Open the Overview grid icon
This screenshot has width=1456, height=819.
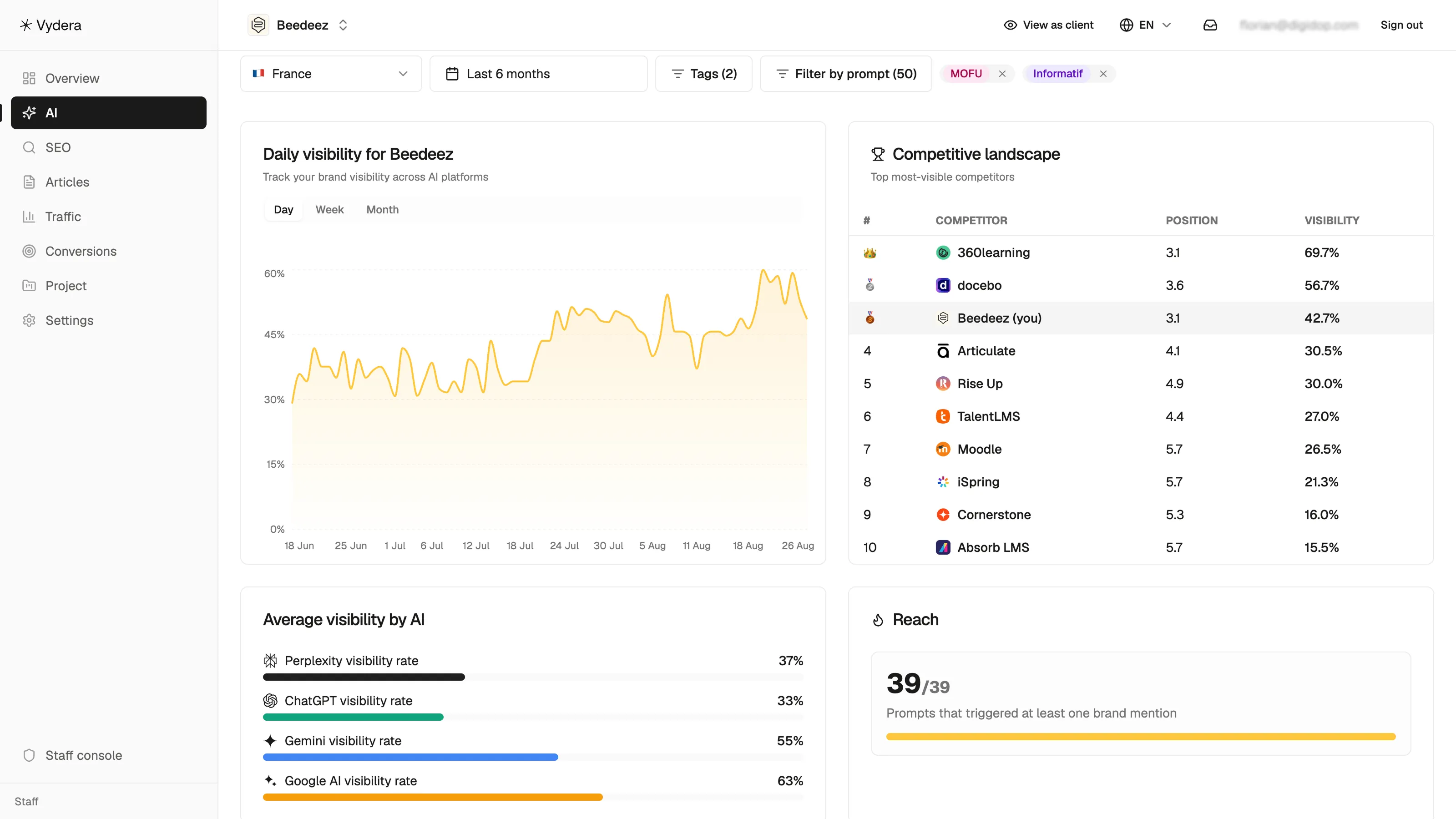[x=29, y=78]
